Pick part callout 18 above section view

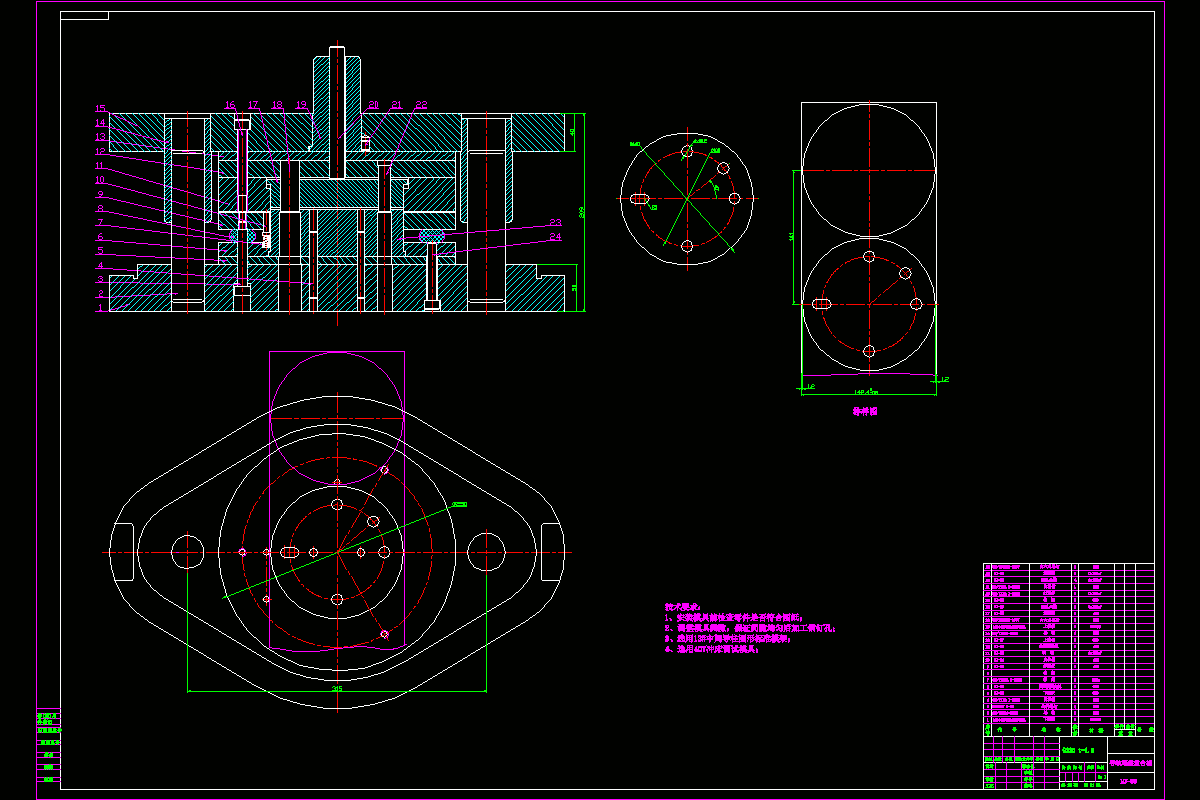click(x=277, y=105)
